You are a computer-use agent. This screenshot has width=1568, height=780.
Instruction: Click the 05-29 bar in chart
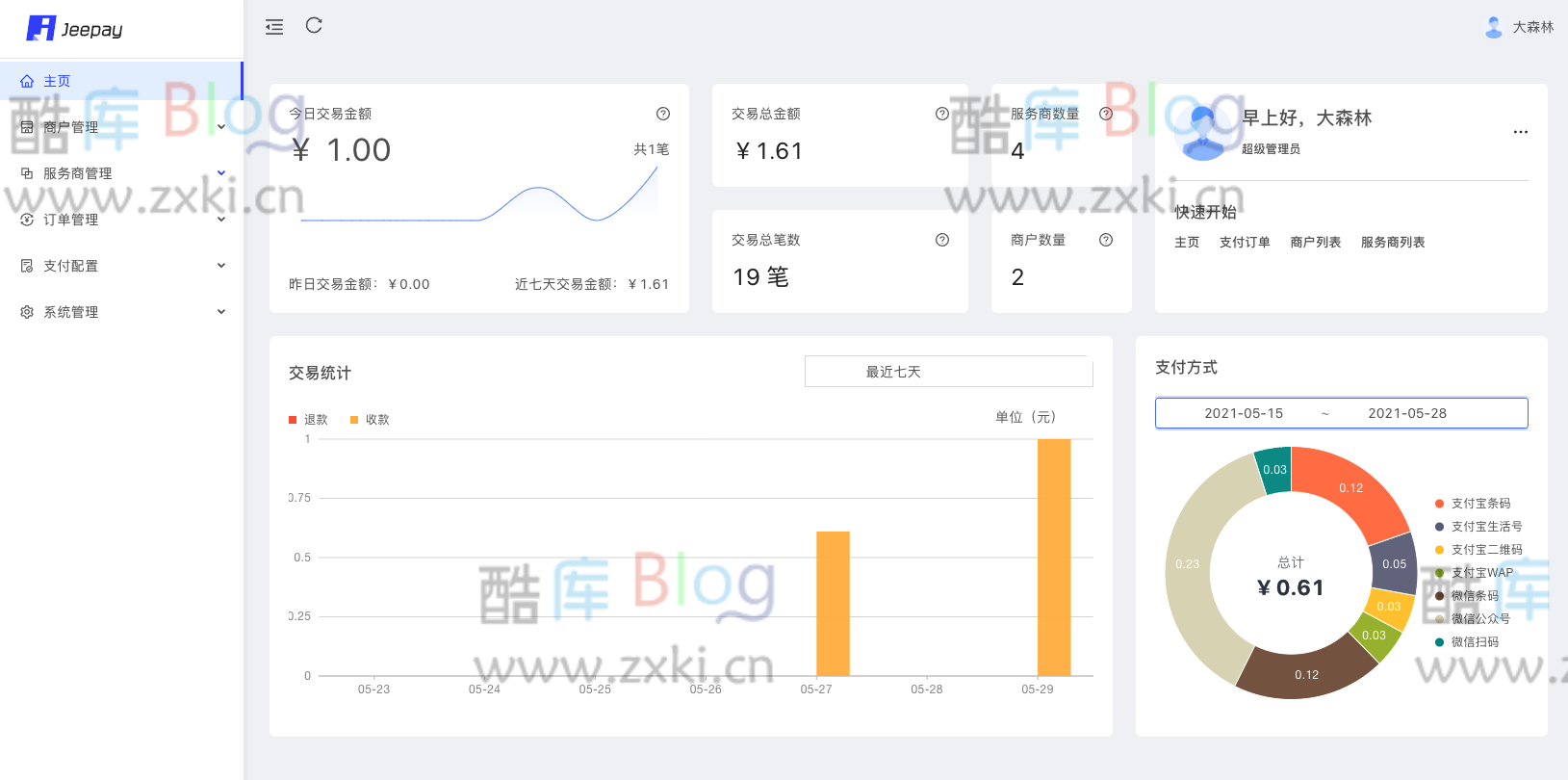click(x=1054, y=557)
